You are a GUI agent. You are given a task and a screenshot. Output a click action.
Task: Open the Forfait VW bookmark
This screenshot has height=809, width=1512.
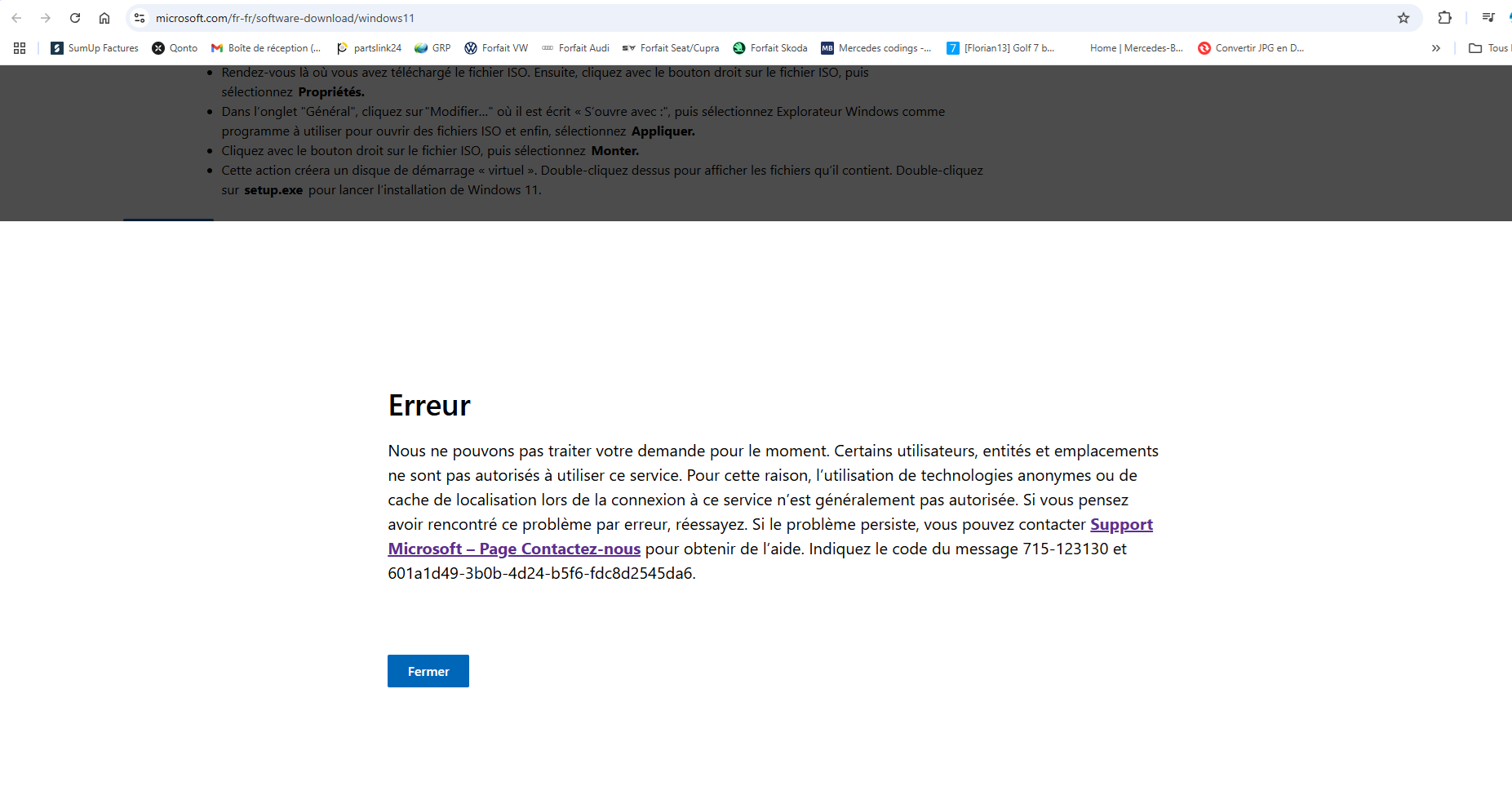tap(496, 48)
